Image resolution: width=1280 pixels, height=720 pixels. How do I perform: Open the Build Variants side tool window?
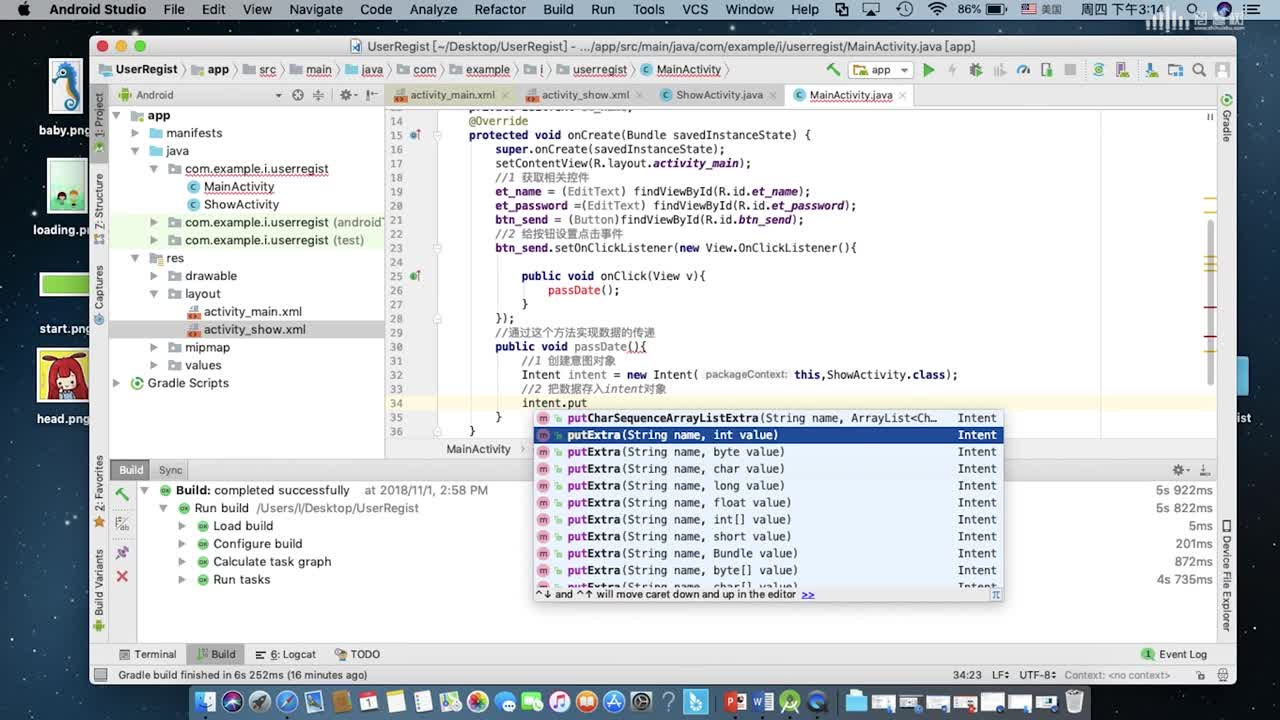point(99,590)
